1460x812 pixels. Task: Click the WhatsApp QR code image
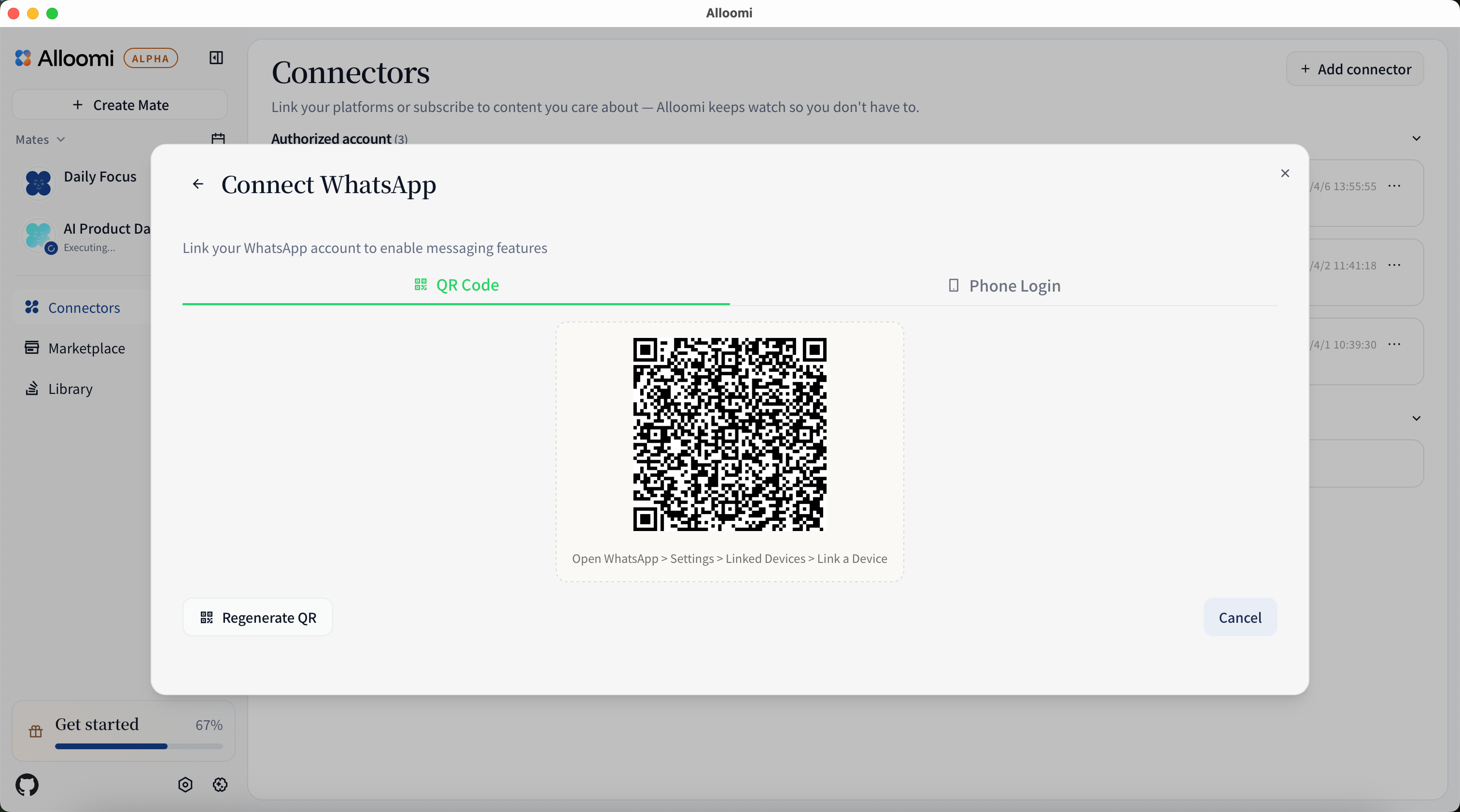pos(730,434)
